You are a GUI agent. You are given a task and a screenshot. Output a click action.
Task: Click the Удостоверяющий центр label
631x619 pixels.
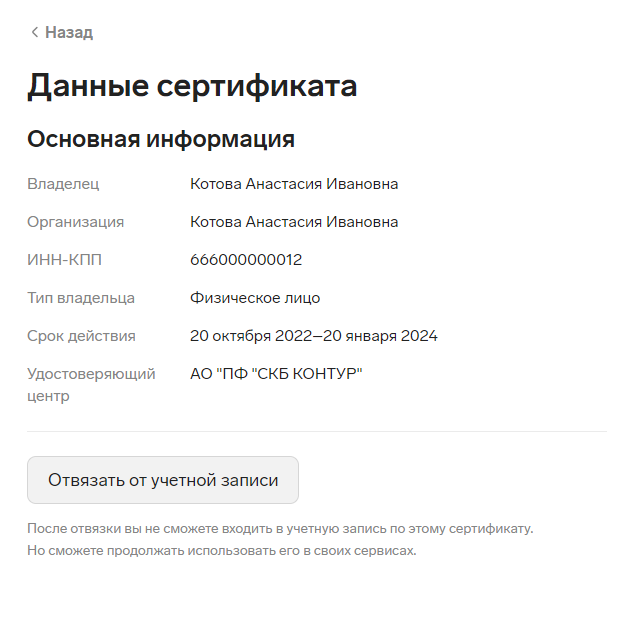(91, 385)
